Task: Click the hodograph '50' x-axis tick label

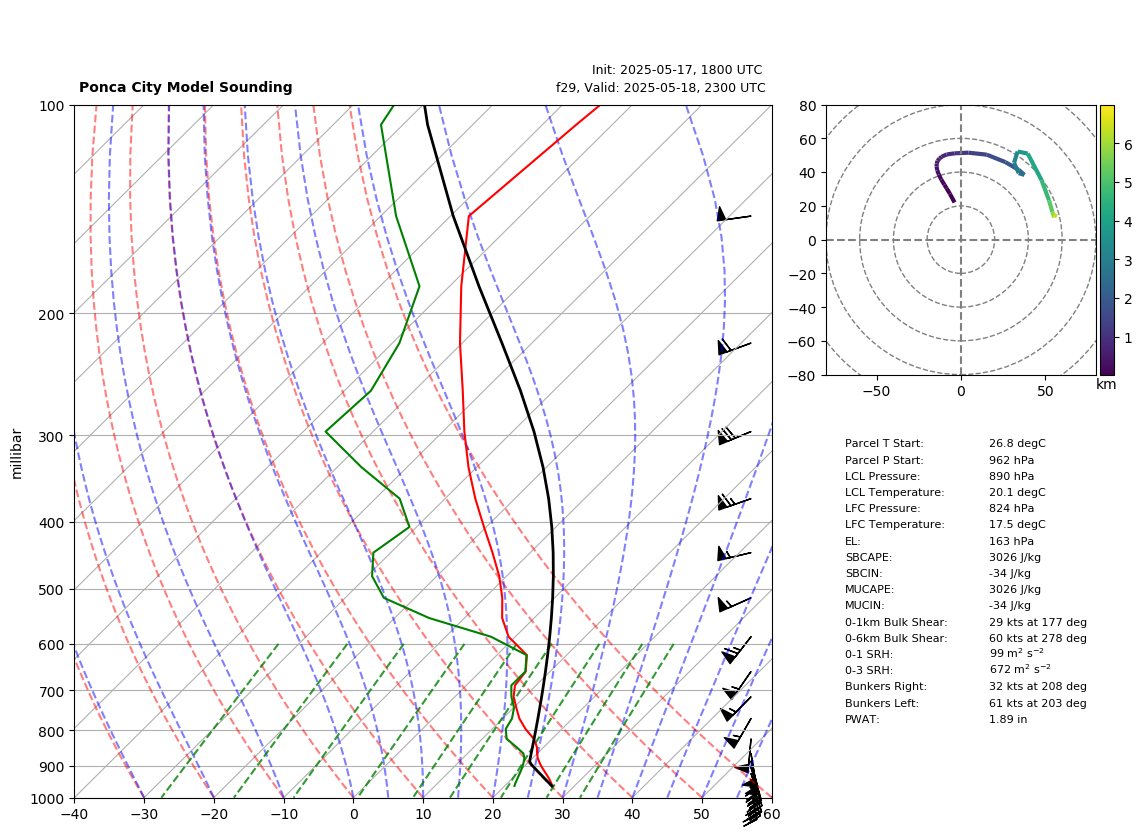Action: coord(1045,392)
